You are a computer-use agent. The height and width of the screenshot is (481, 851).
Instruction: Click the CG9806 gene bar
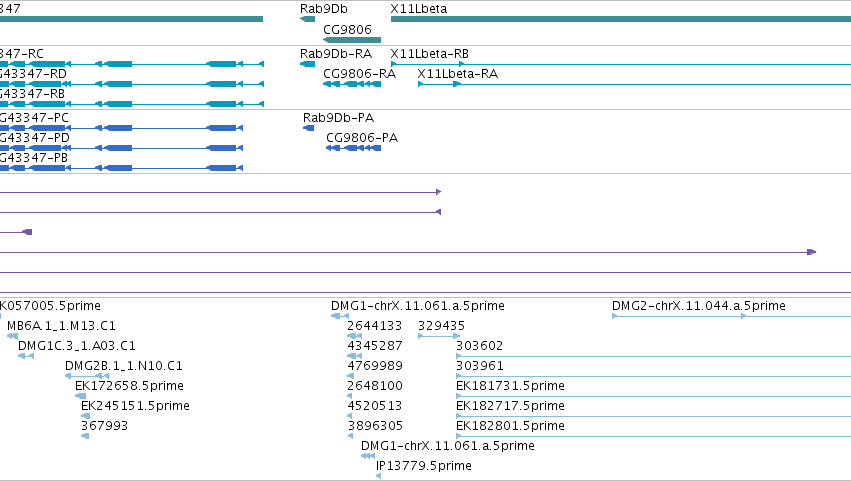click(352, 40)
